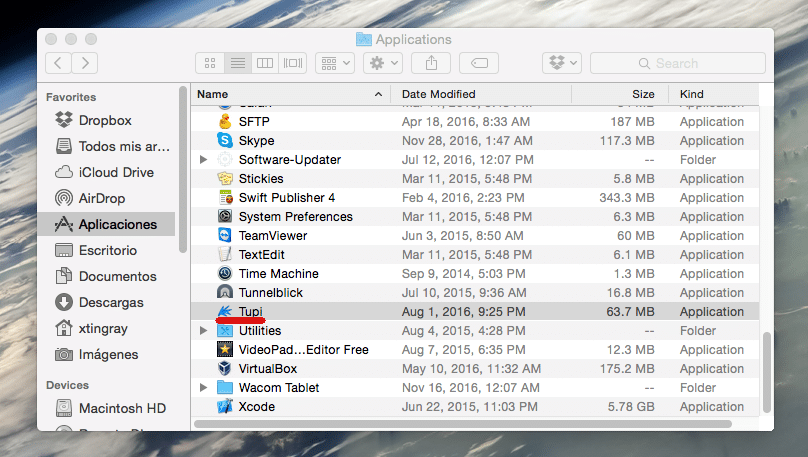Go to Descargas in the sidebar
The image size is (808, 457).
coord(111,302)
